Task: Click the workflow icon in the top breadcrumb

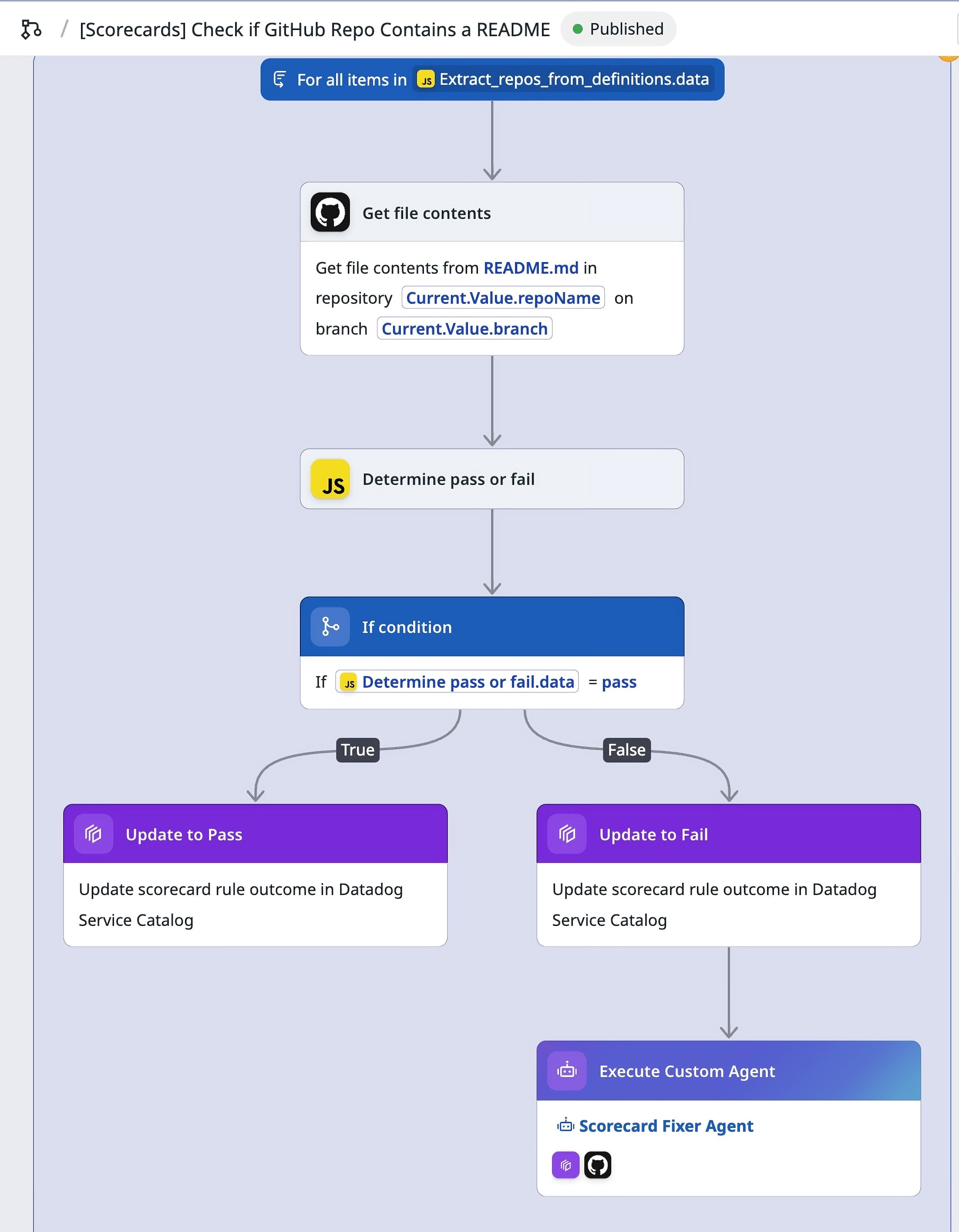Action: [x=31, y=29]
